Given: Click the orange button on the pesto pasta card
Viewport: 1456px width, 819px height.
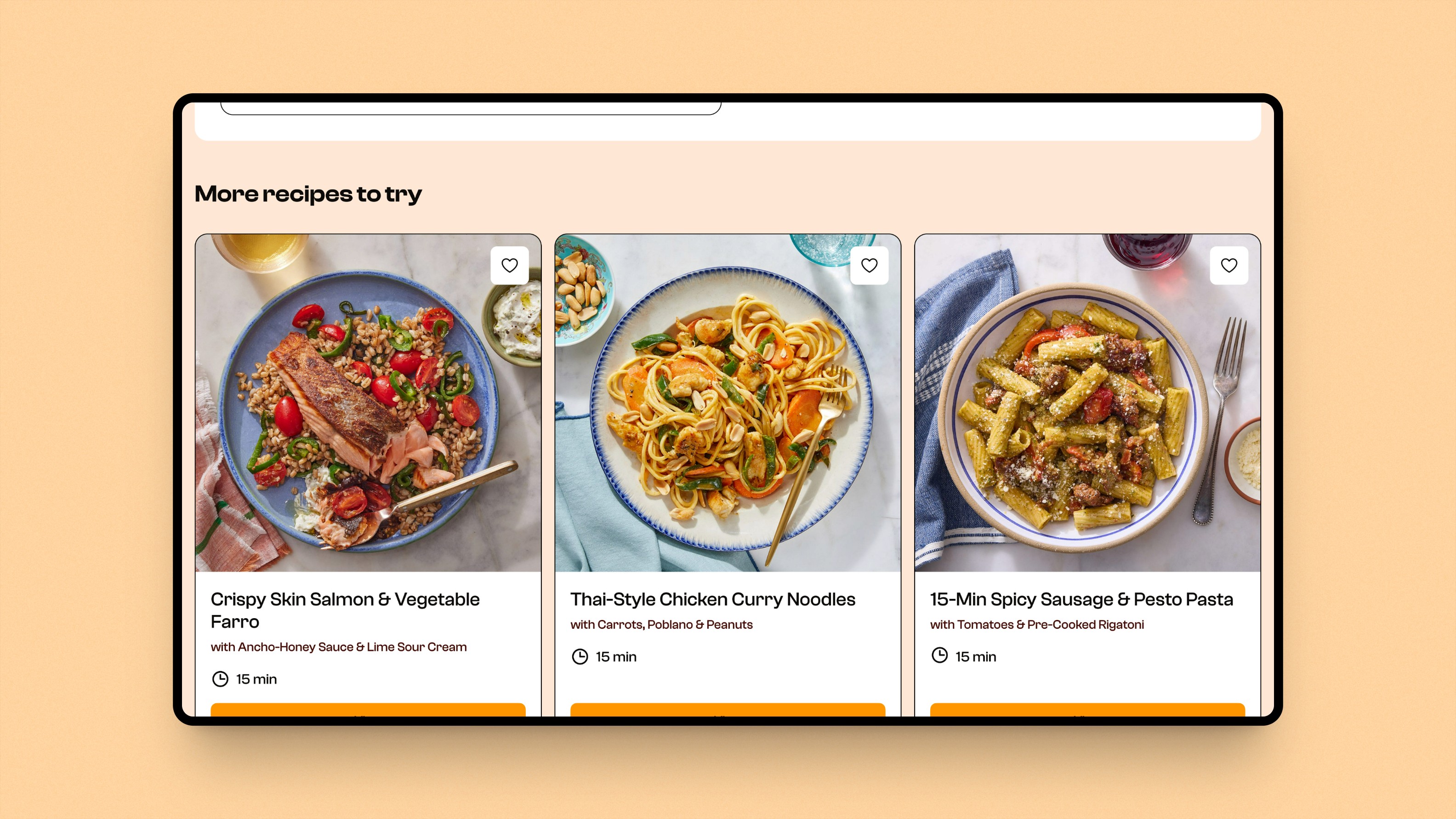Looking at the screenshot, I should click(1087, 710).
